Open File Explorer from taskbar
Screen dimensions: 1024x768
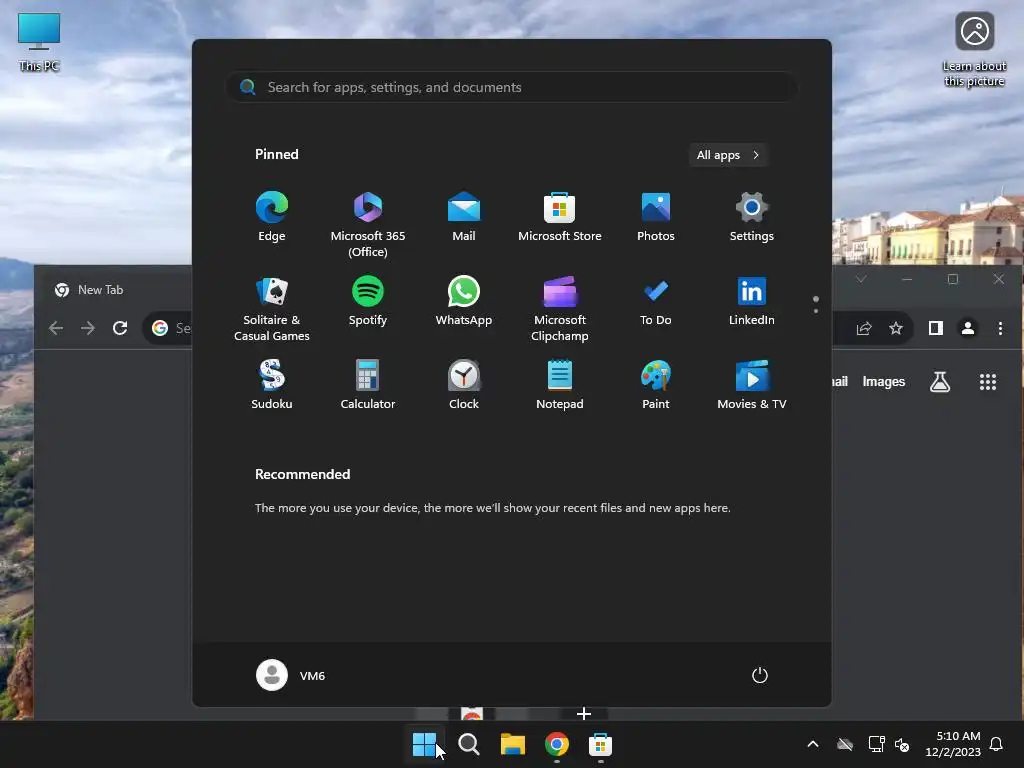[513, 744]
